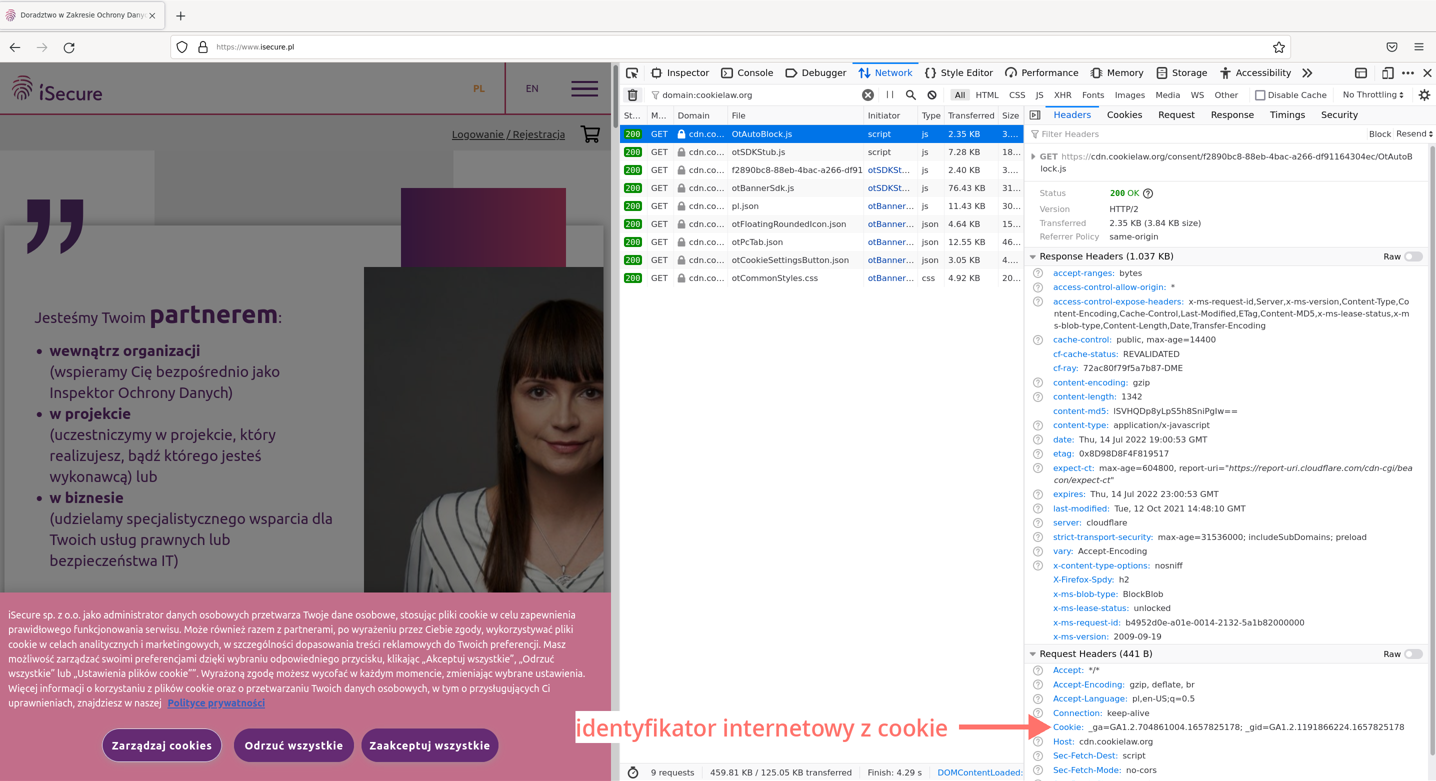
Task: Toggle Raw view for Request Headers
Action: (1412, 654)
